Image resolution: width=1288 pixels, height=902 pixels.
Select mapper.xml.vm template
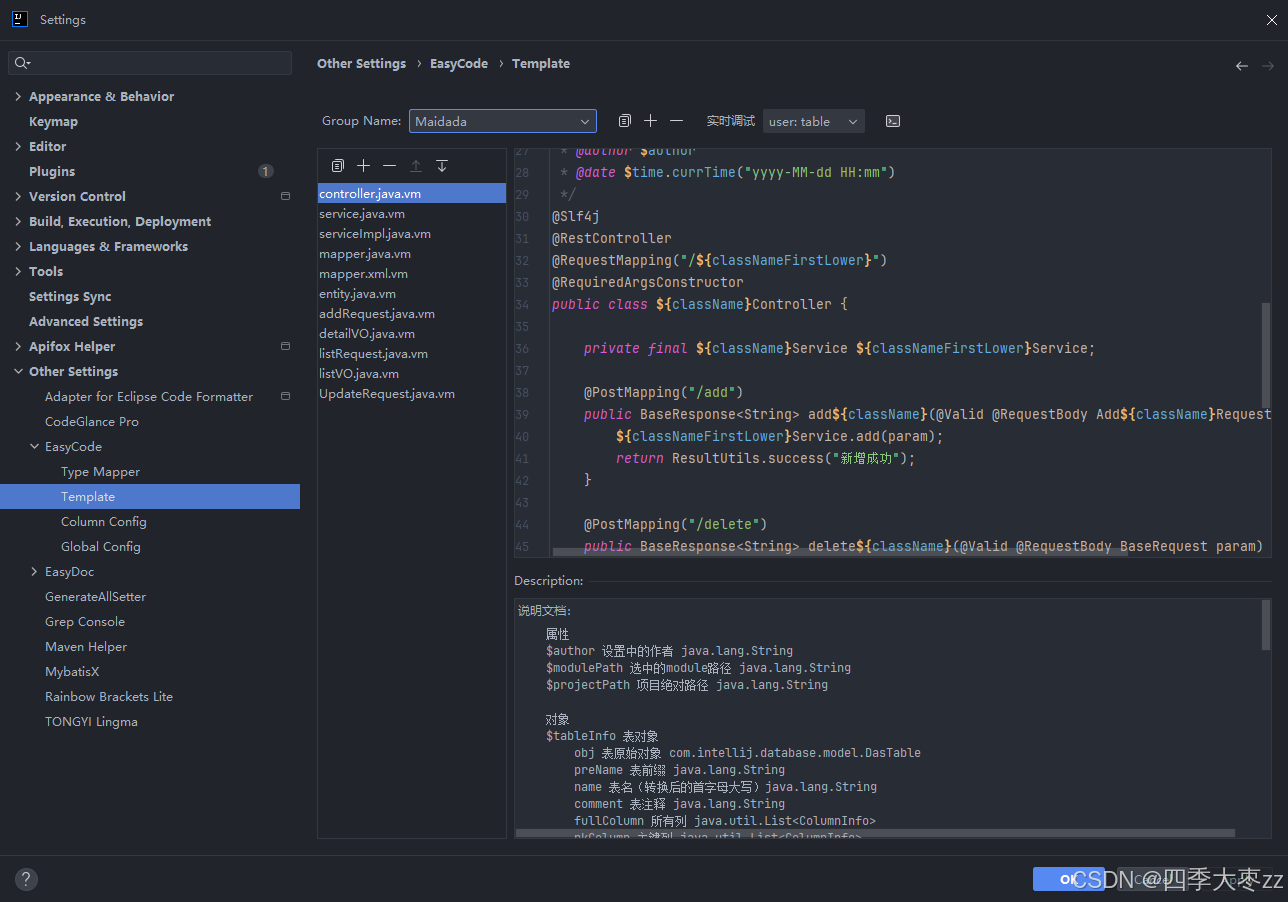coord(412,273)
